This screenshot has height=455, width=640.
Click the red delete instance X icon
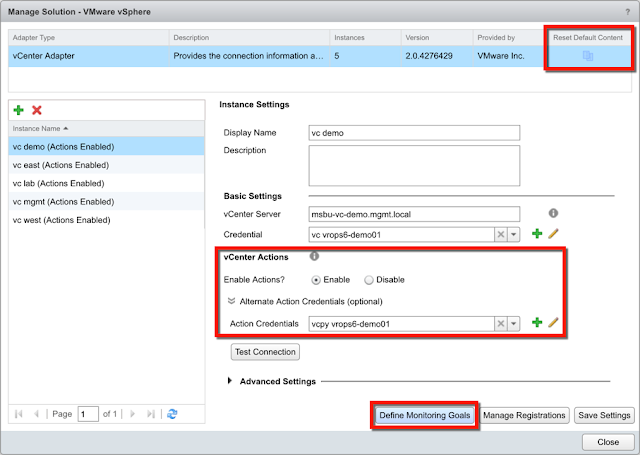pyautogui.click(x=37, y=110)
